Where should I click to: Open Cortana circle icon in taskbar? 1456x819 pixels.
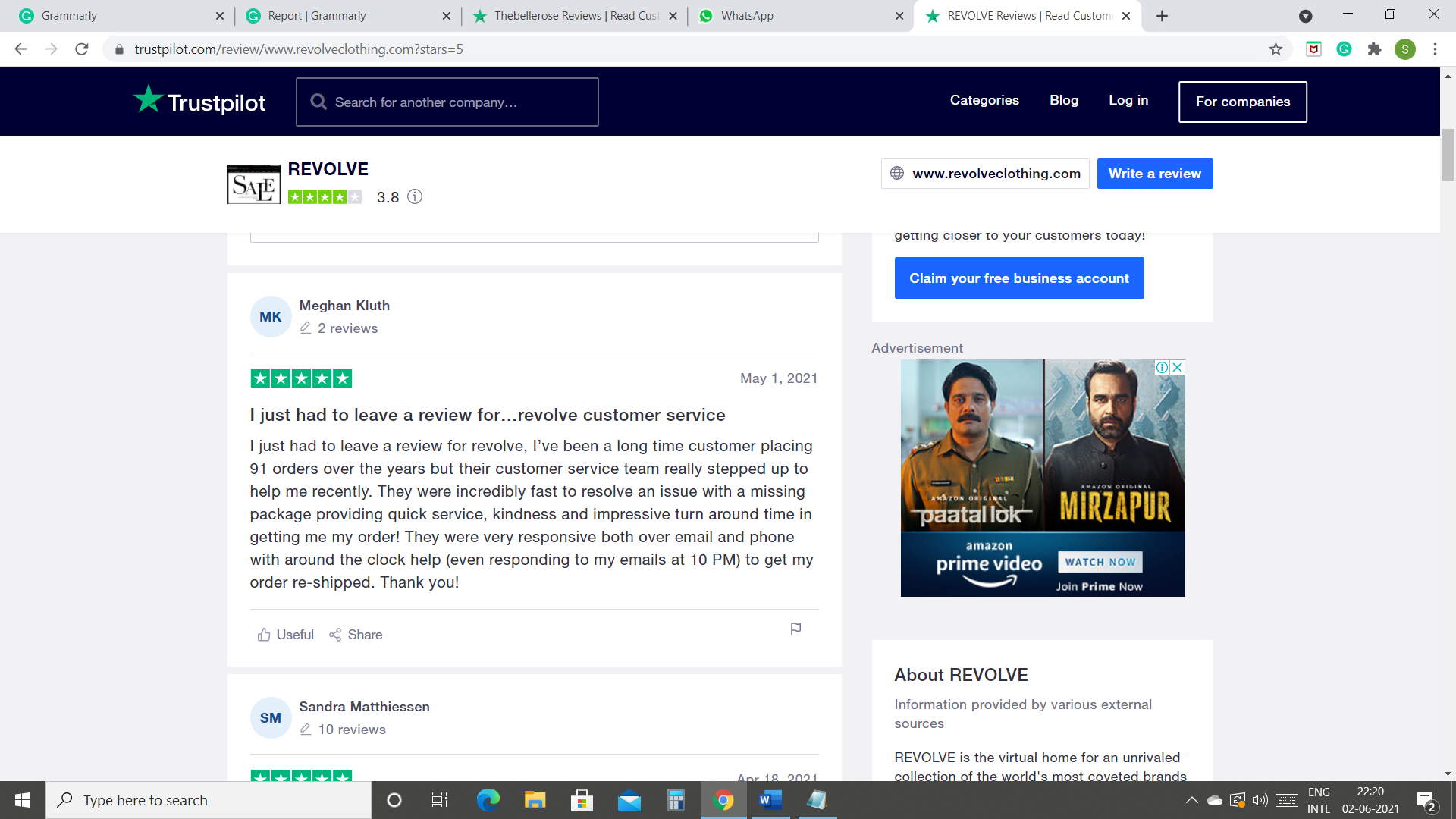pyautogui.click(x=394, y=800)
